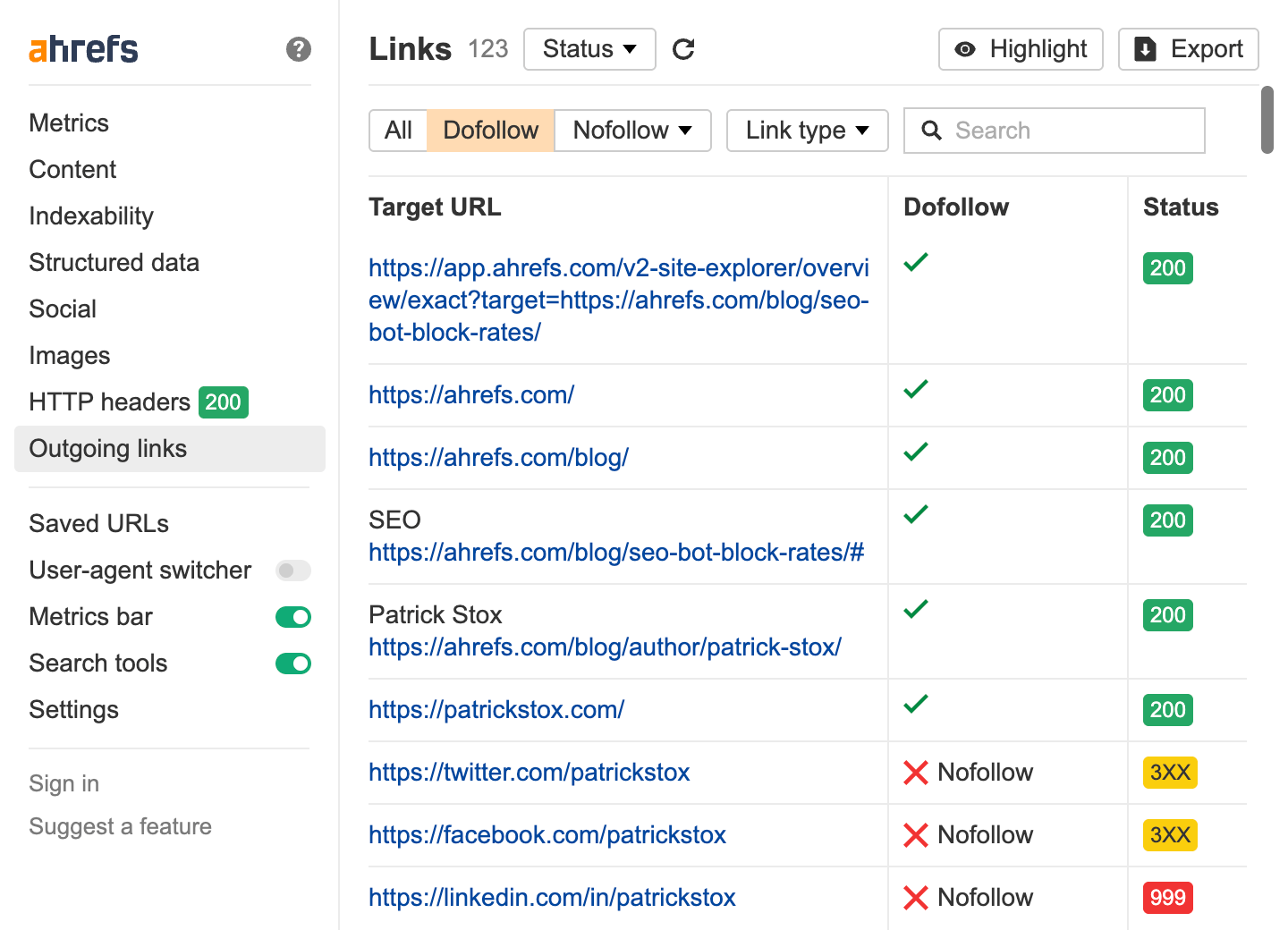Turn off the Metrics bar toggle
The height and width of the screenshot is (930, 1288).
(292, 617)
